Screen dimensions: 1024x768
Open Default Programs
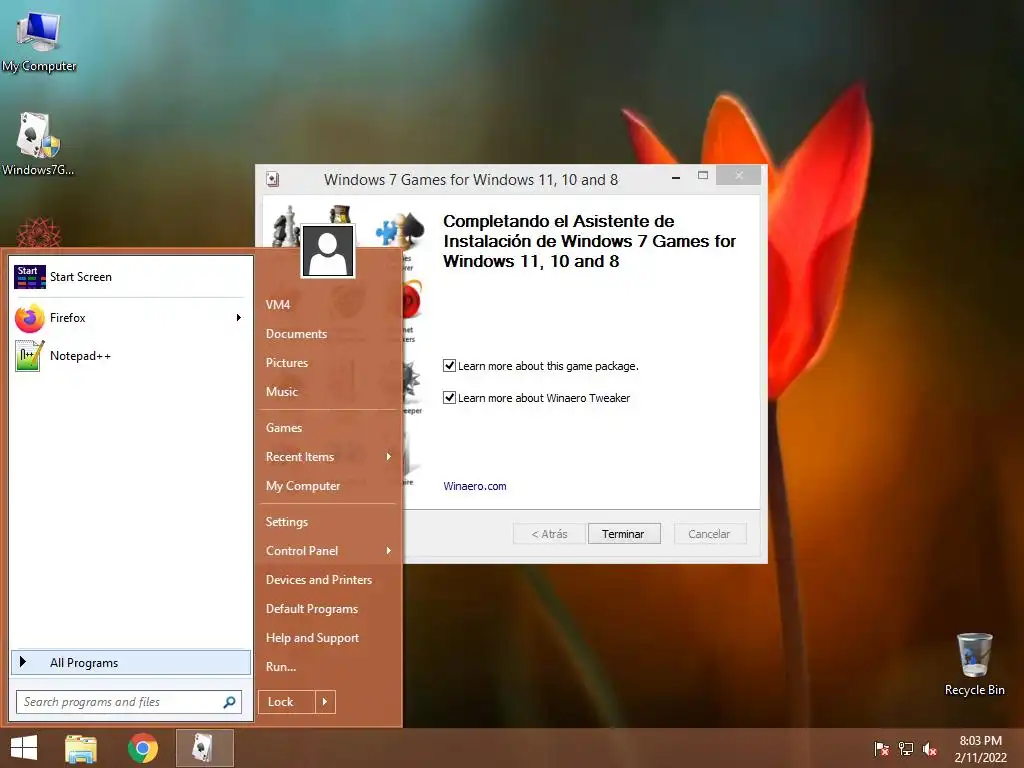(x=312, y=609)
